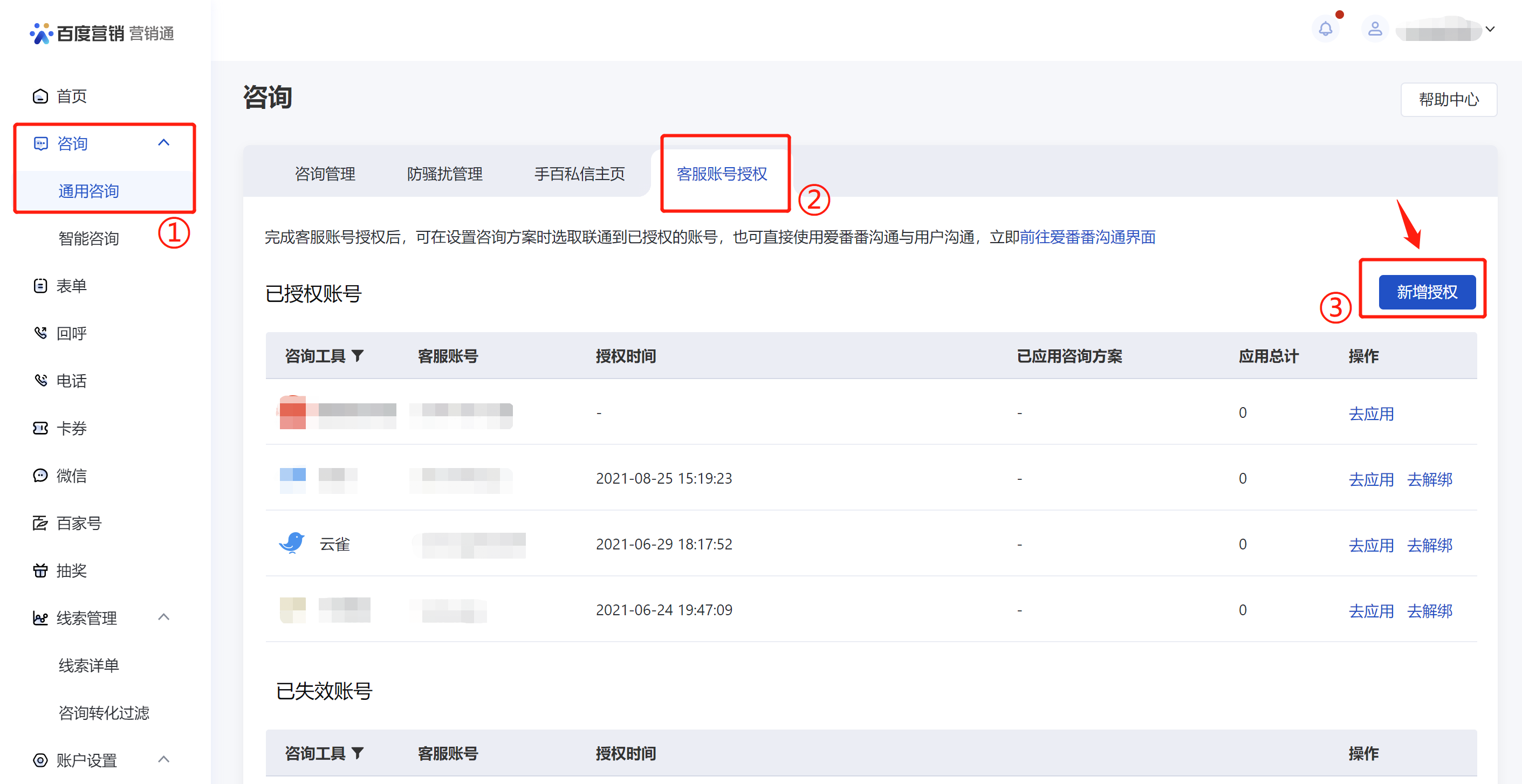The height and width of the screenshot is (784, 1522).
Task: Open the 前往爱番番沟通界面 link
Action: point(1088,237)
